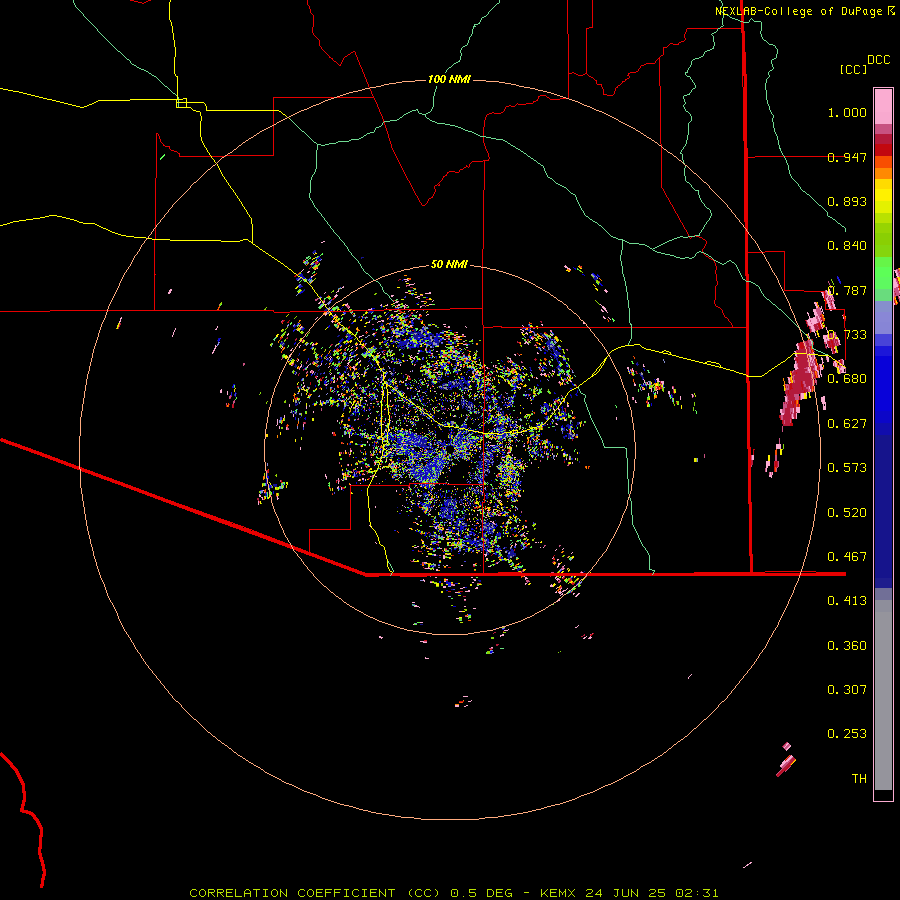This screenshot has height=900, width=900.
Task: Pick the red swatch near 0.947 on color bar
Action: pyautogui.click(x=883, y=150)
